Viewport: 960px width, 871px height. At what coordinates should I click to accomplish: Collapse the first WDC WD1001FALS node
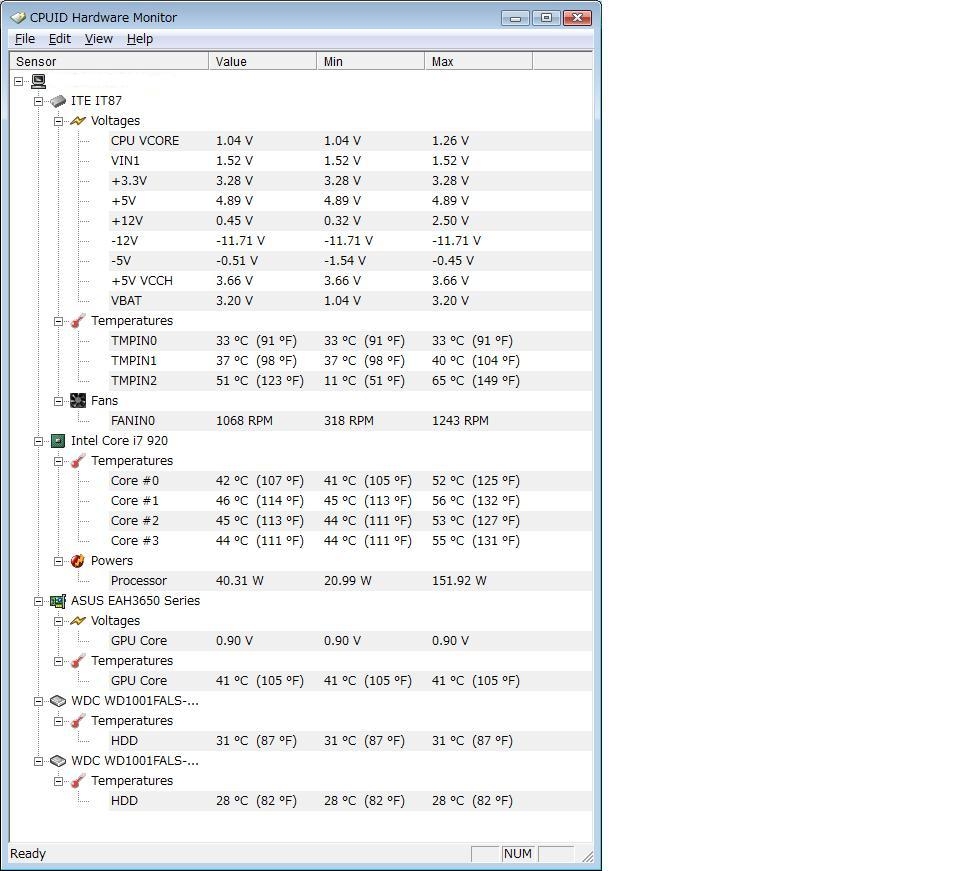tap(38, 701)
